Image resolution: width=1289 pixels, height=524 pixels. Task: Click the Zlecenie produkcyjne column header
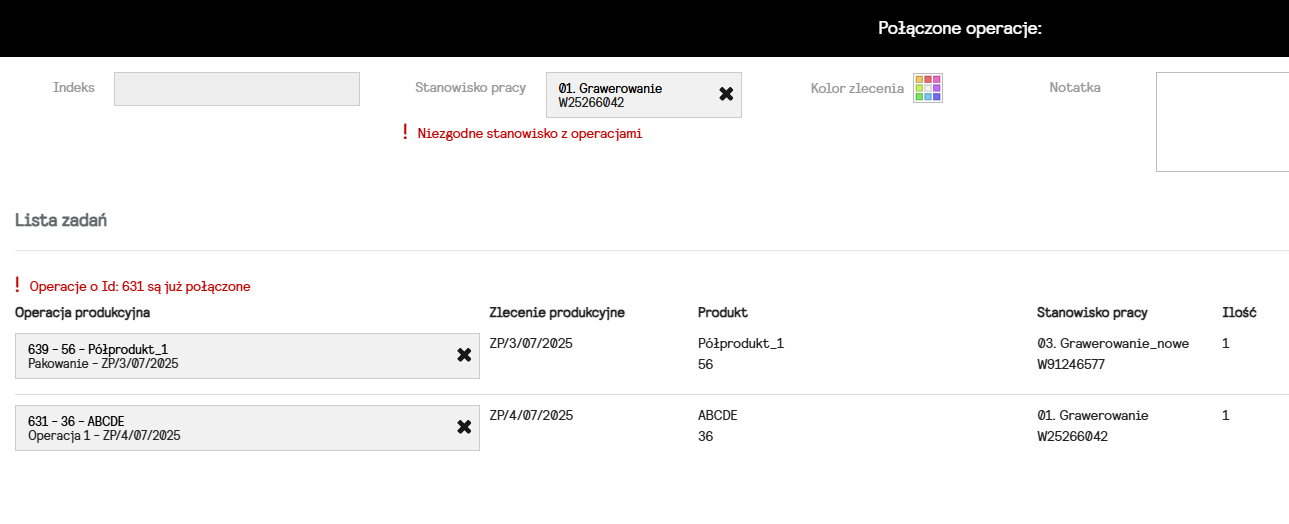click(x=557, y=313)
